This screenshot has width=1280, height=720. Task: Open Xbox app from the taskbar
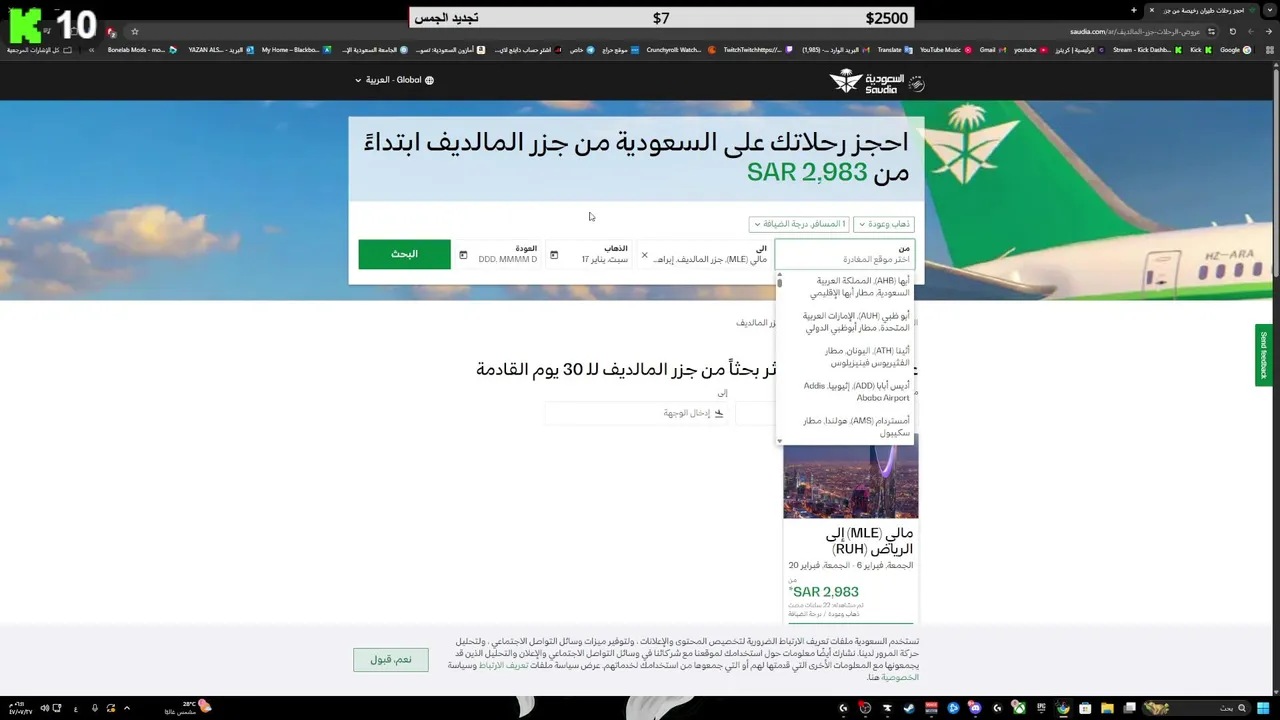[1019, 708]
